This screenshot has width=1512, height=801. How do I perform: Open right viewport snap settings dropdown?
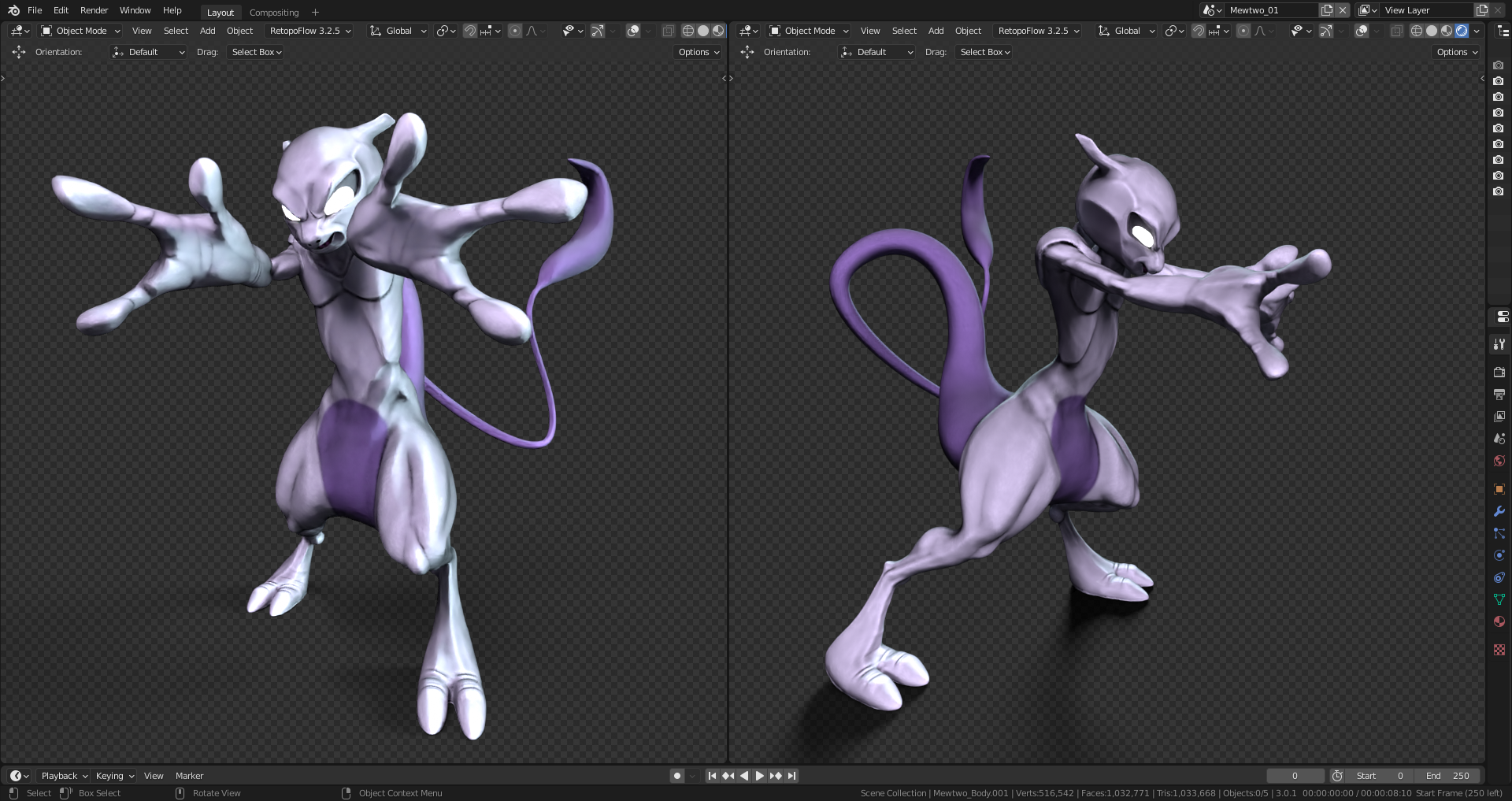[1219, 31]
